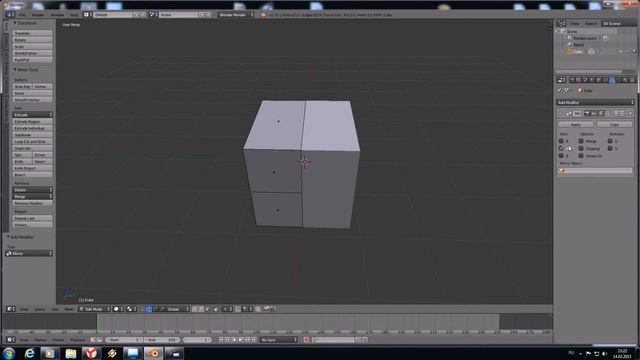Open the No Sync playback dropdown
The width and height of the screenshot is (640, 360).
point(279,340)
